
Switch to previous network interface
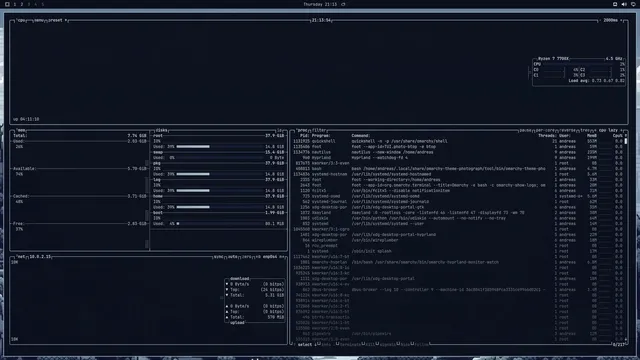click(258, 257)
